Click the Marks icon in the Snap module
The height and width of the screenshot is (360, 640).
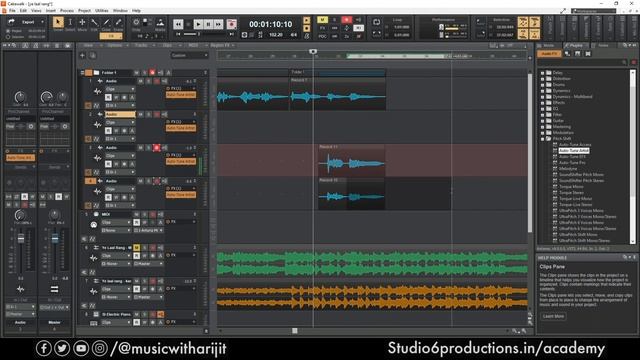[x=160, y=22]
